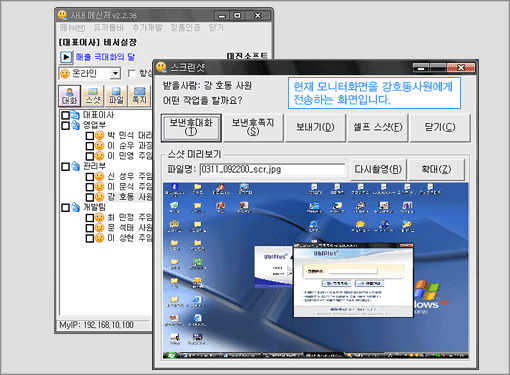
Task: Click the smiley icon next to 강 호동
Action: (99, 197)
